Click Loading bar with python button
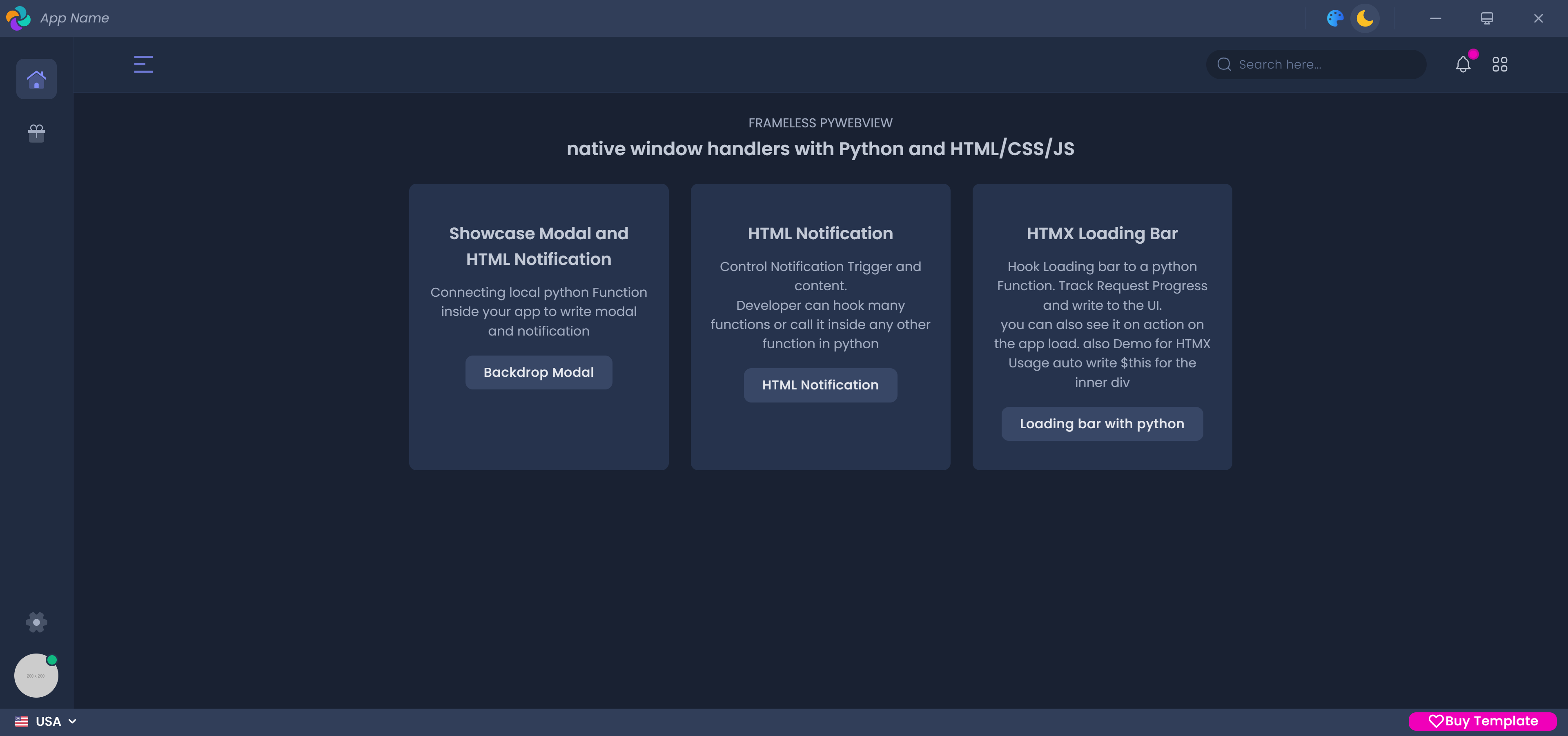This screenshot has height=736, width=1568. 1102,424
